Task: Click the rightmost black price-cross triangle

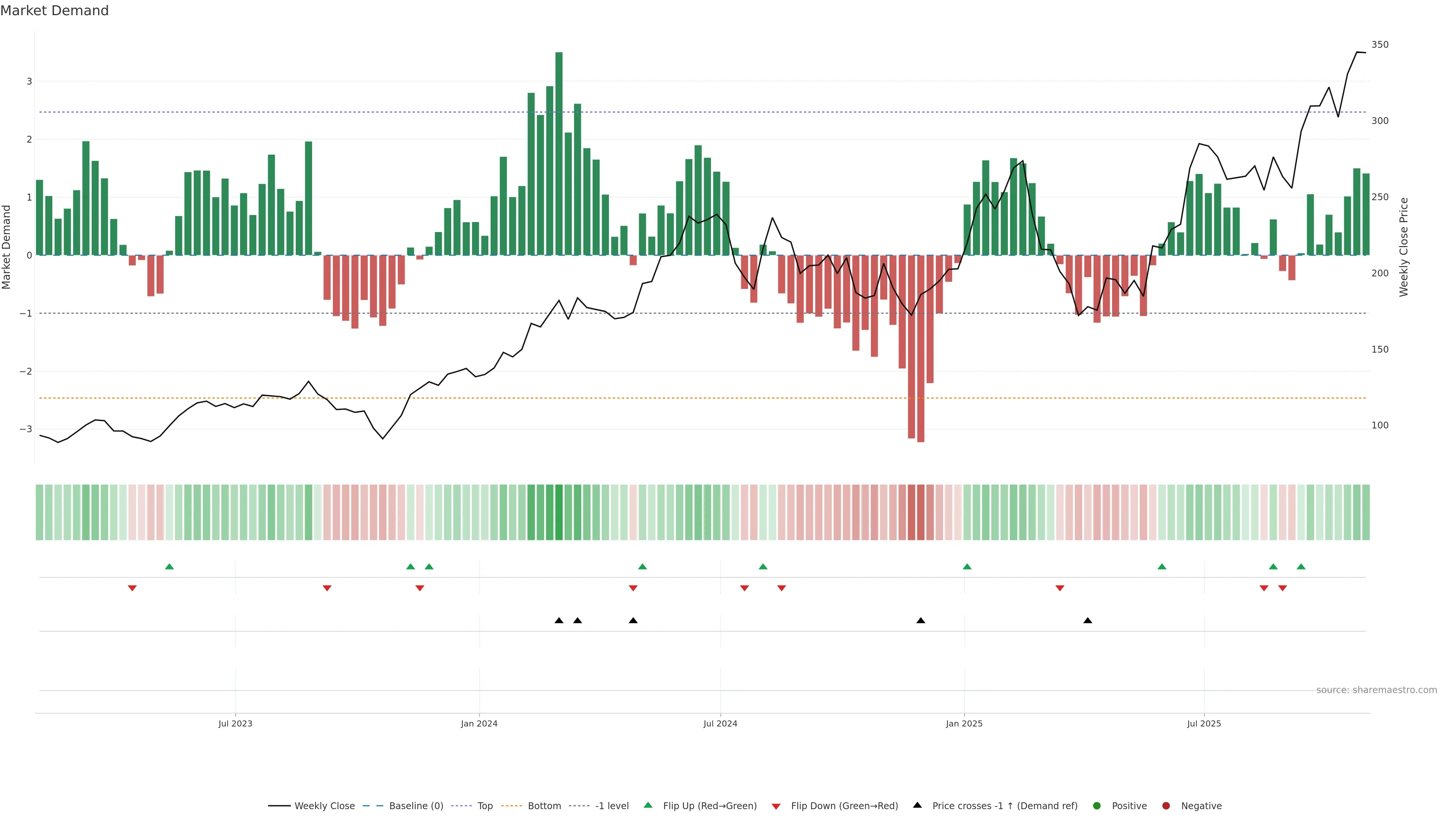Action: (x=1087, y=621)
